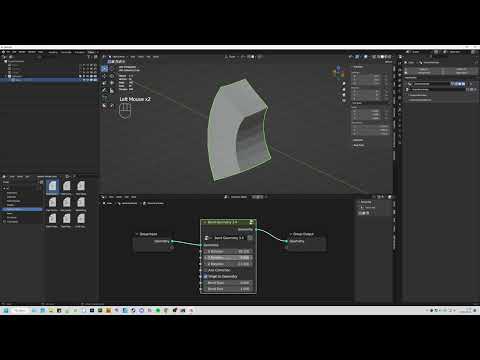Select the Annotate tool in viewport toolbar
This screenshot has width=480, height=360.
[x=104, y=90]
